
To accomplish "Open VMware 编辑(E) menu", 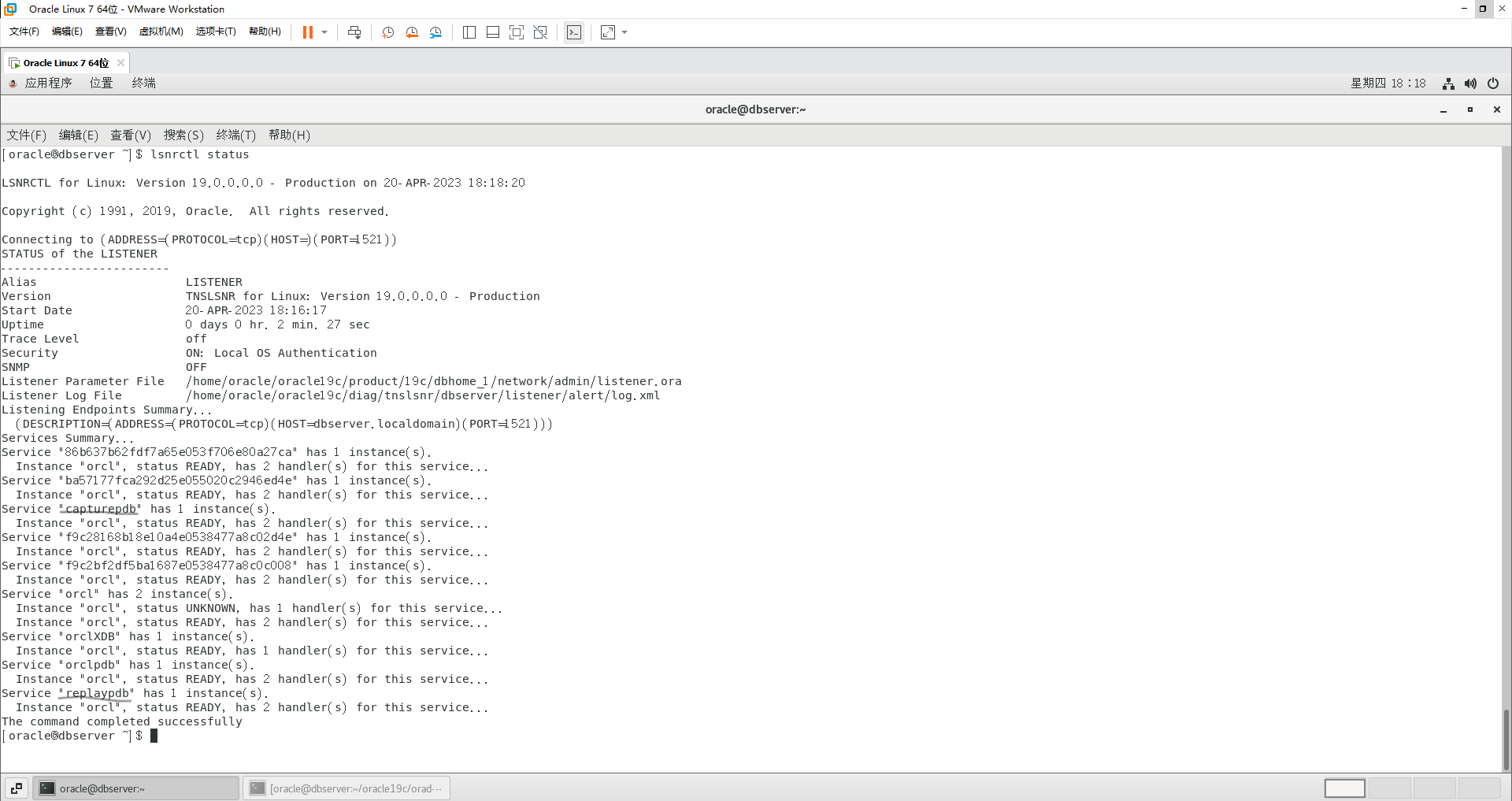I will tap(67, 32).
